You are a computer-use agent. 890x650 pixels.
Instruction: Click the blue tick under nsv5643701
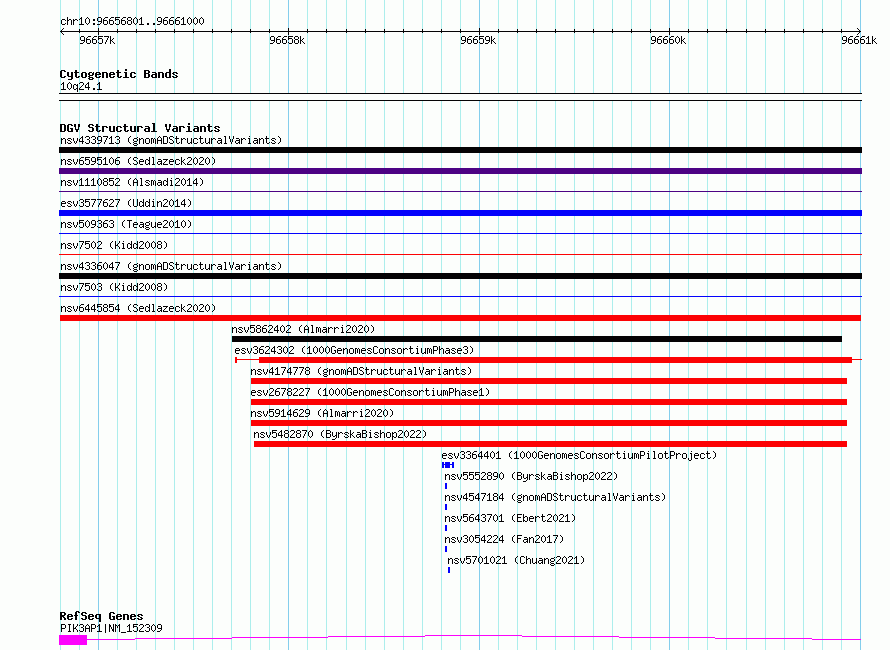tap(446, 528)
